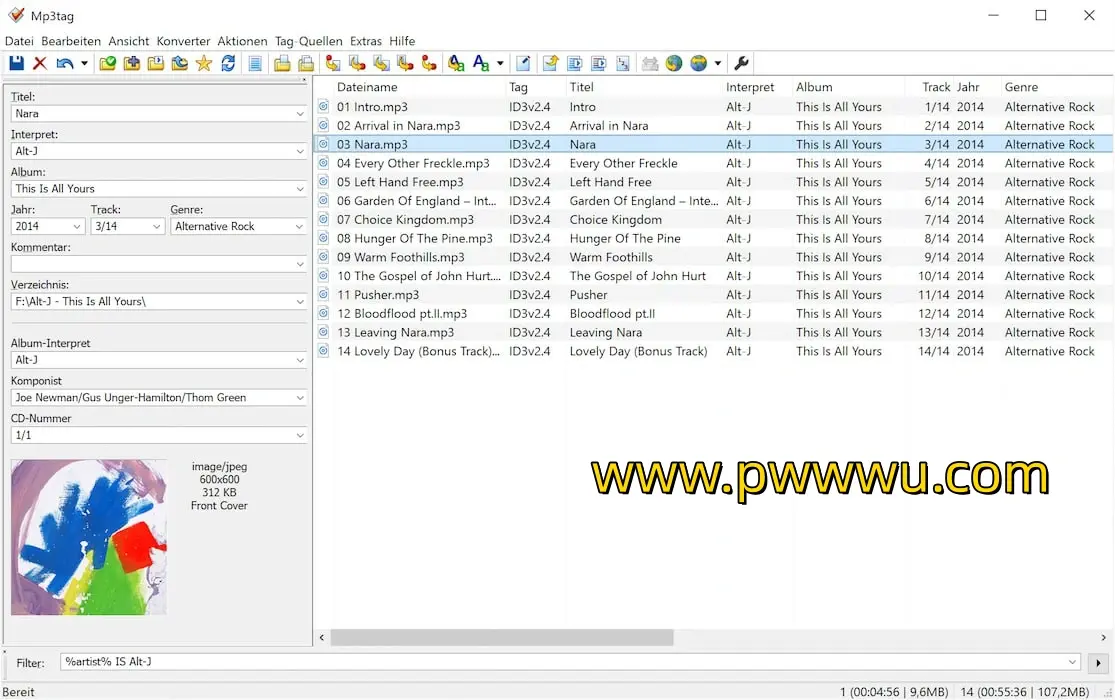
Task: Click the Save tag floppy disk icon
Action: click(x=16, y=64)
